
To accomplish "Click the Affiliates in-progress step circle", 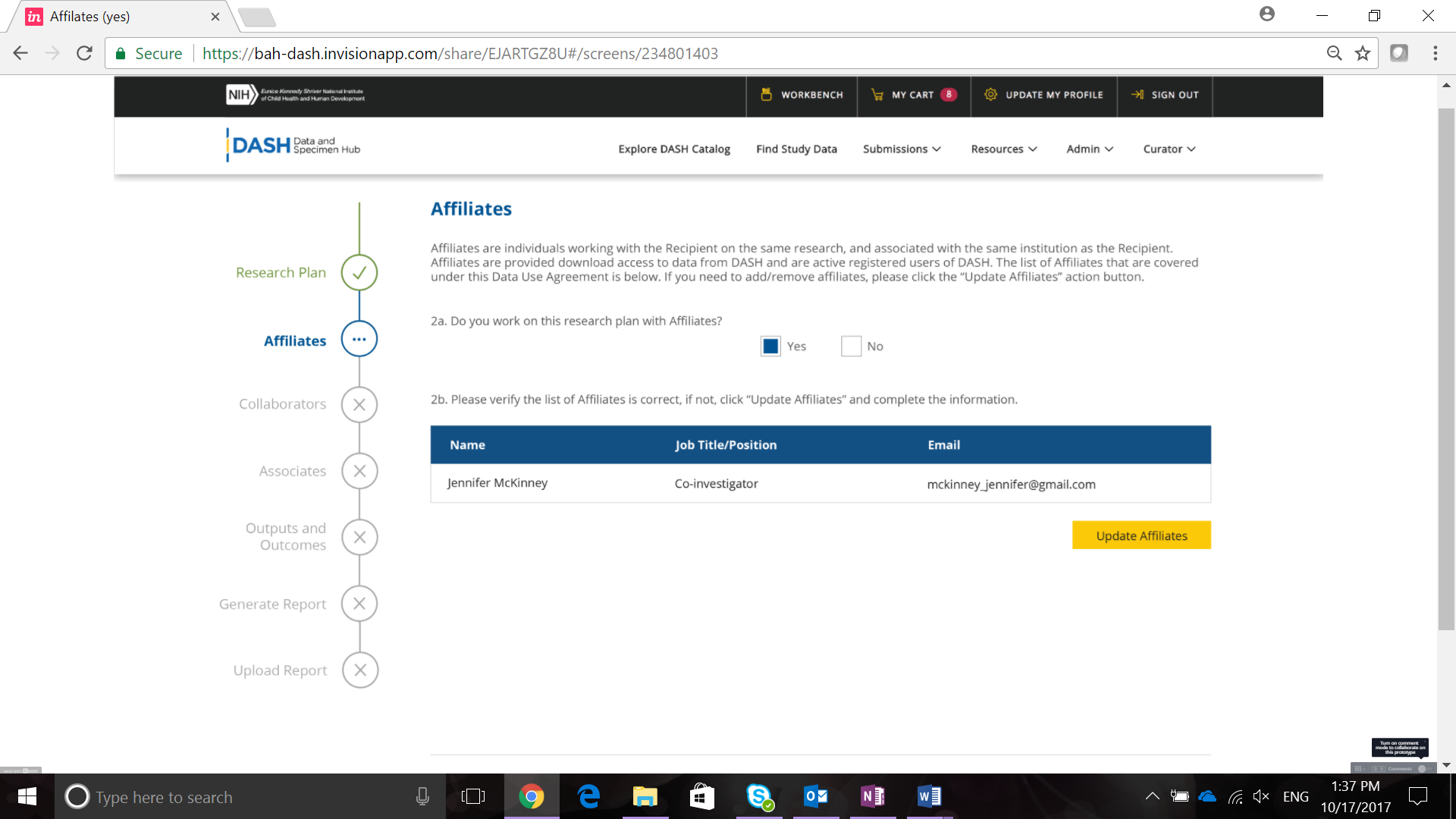I will [x=359, y=339].
